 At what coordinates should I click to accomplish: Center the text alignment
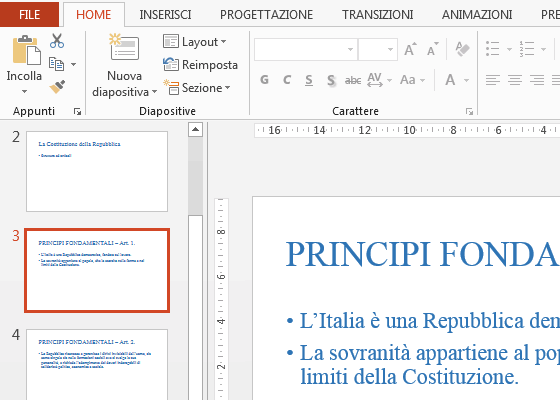pos(515,80)
